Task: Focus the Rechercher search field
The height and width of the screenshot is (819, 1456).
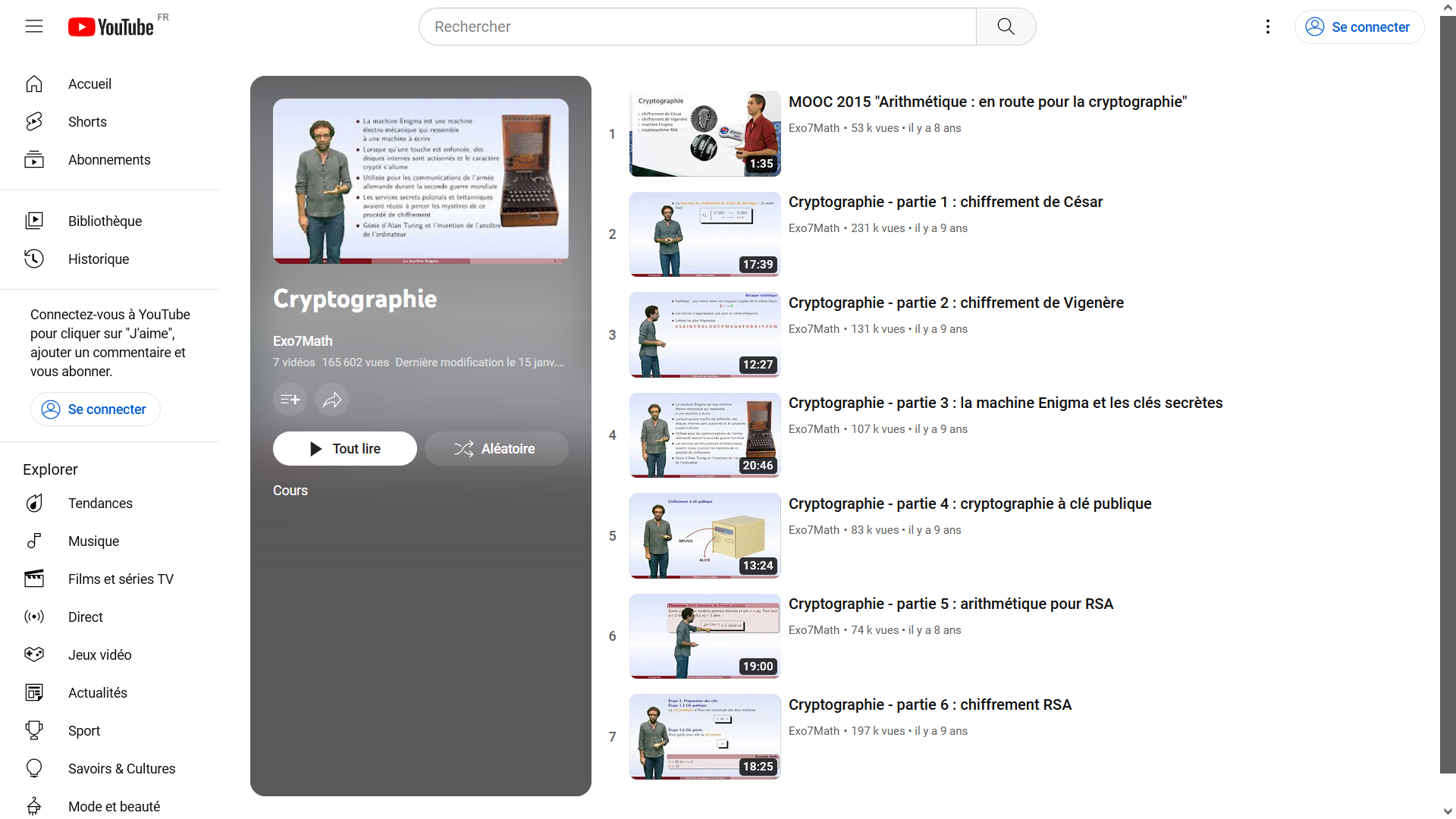Action: point(698,27)
